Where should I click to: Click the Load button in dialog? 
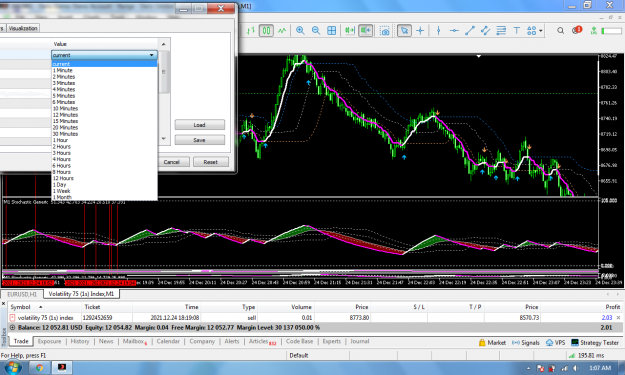(199, 125)
